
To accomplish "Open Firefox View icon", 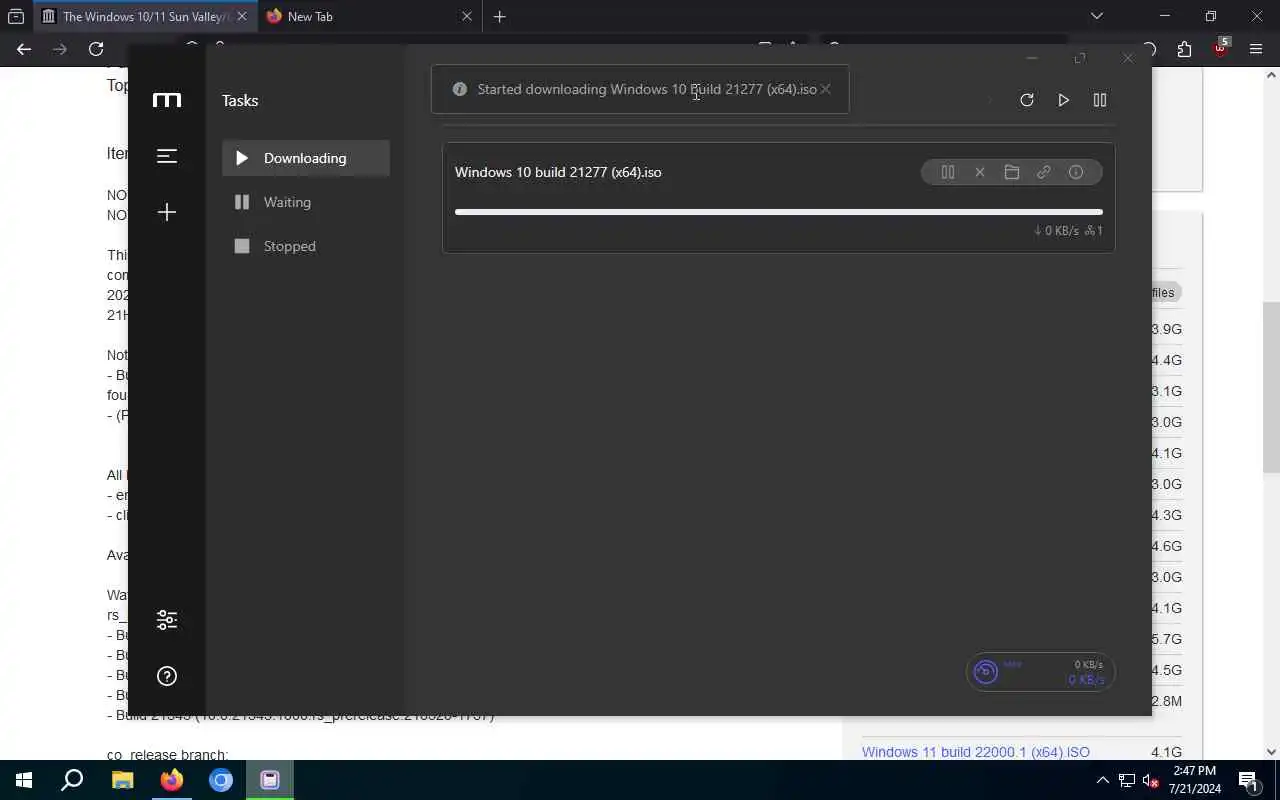I will coord(16,16).
